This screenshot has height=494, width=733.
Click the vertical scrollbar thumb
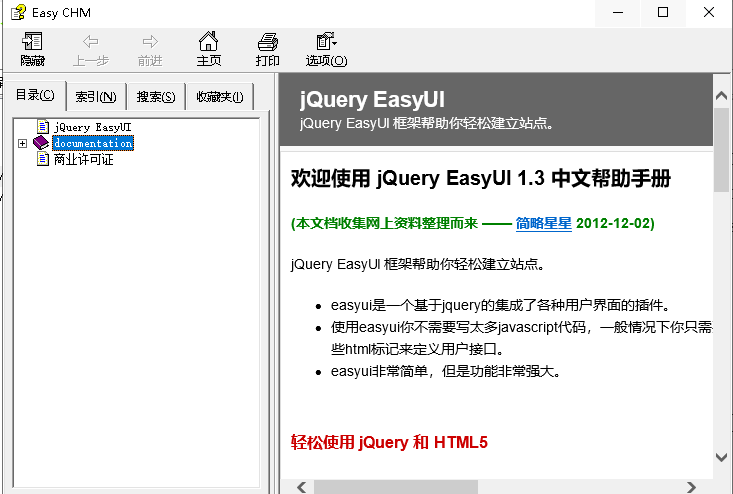721,150
